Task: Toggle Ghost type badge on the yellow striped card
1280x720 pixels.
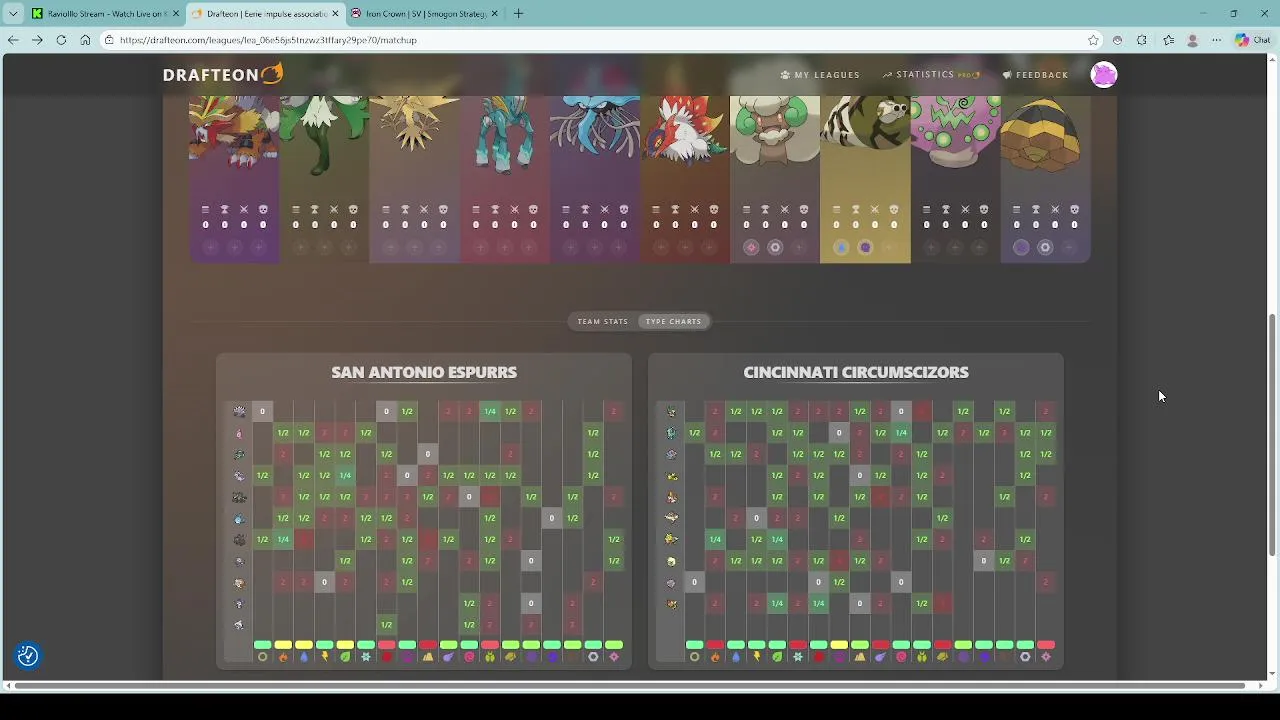Action: (x=865, y=247)
